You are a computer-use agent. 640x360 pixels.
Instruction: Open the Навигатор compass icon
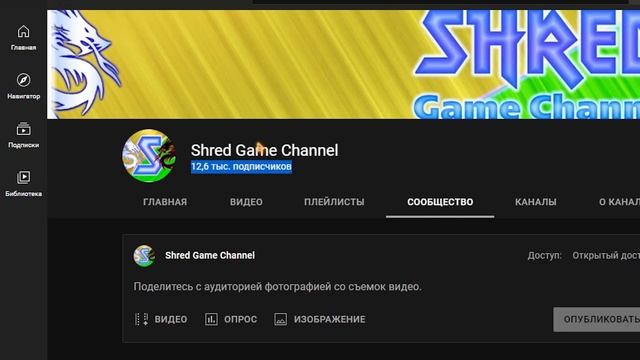pos(23,80)
